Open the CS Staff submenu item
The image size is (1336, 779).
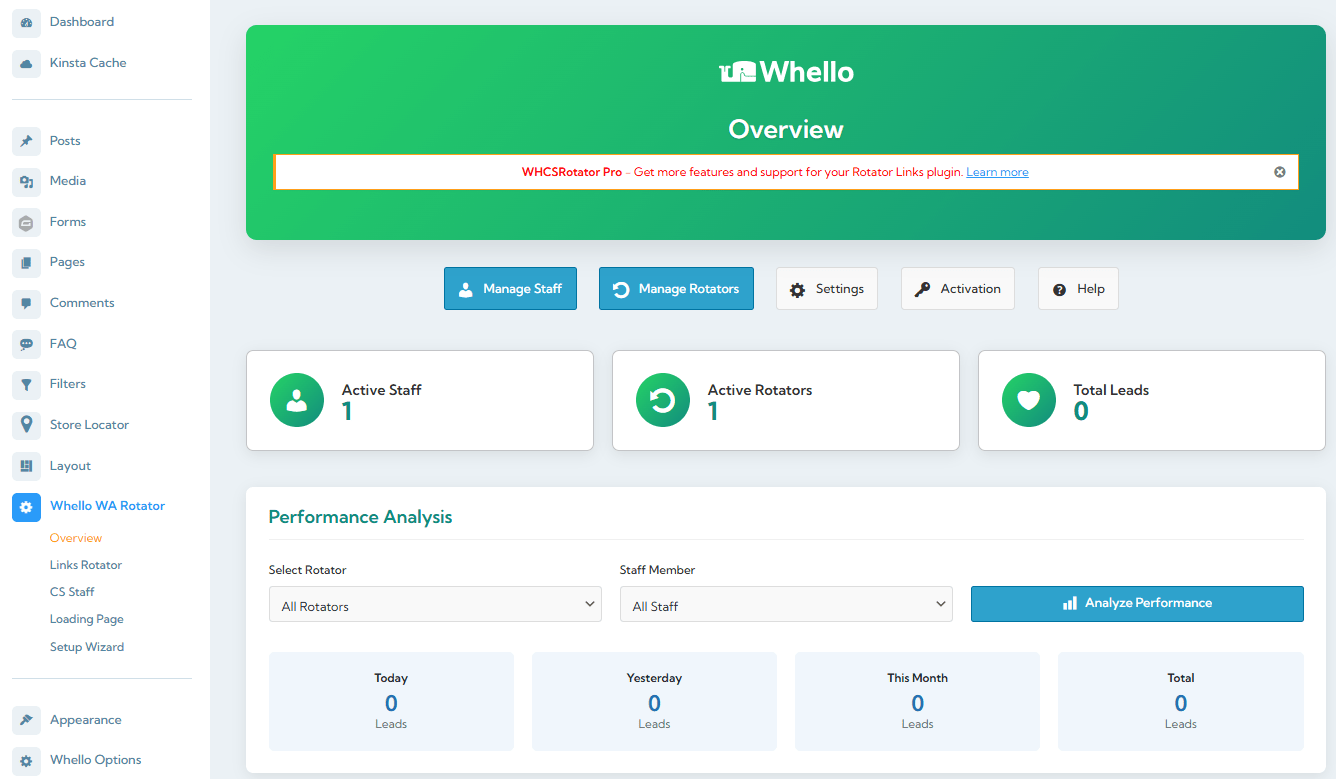coord(72,592)
